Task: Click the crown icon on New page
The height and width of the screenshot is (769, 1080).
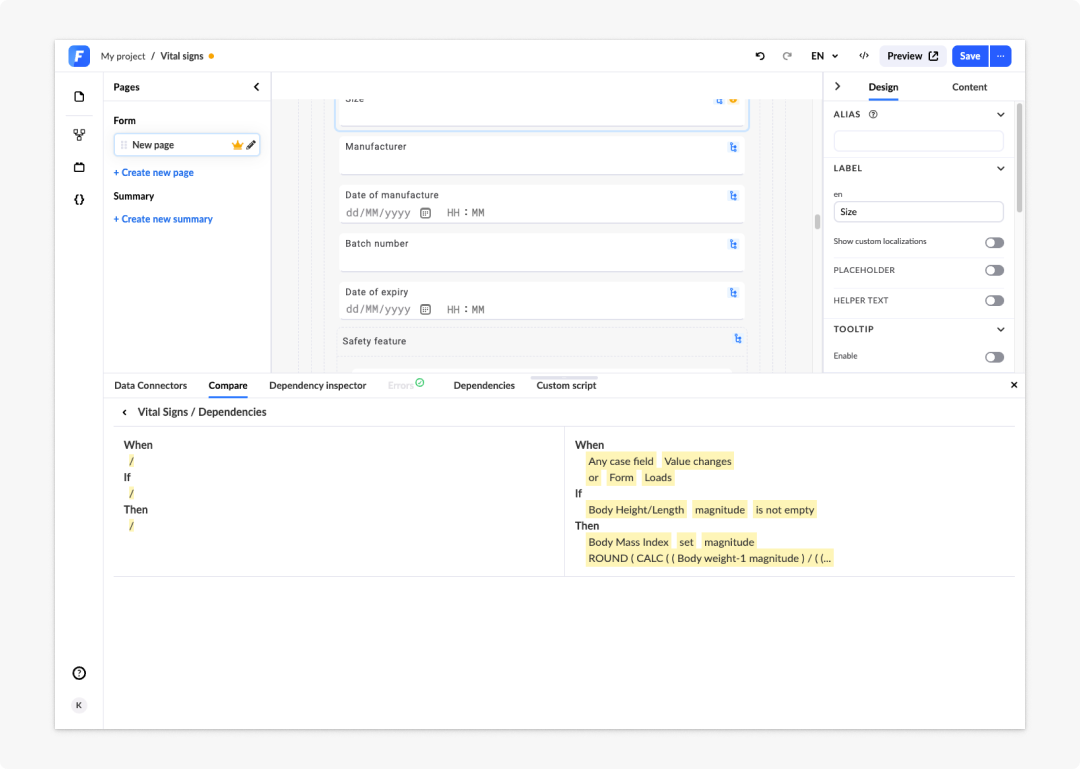Action: point(238,145)
